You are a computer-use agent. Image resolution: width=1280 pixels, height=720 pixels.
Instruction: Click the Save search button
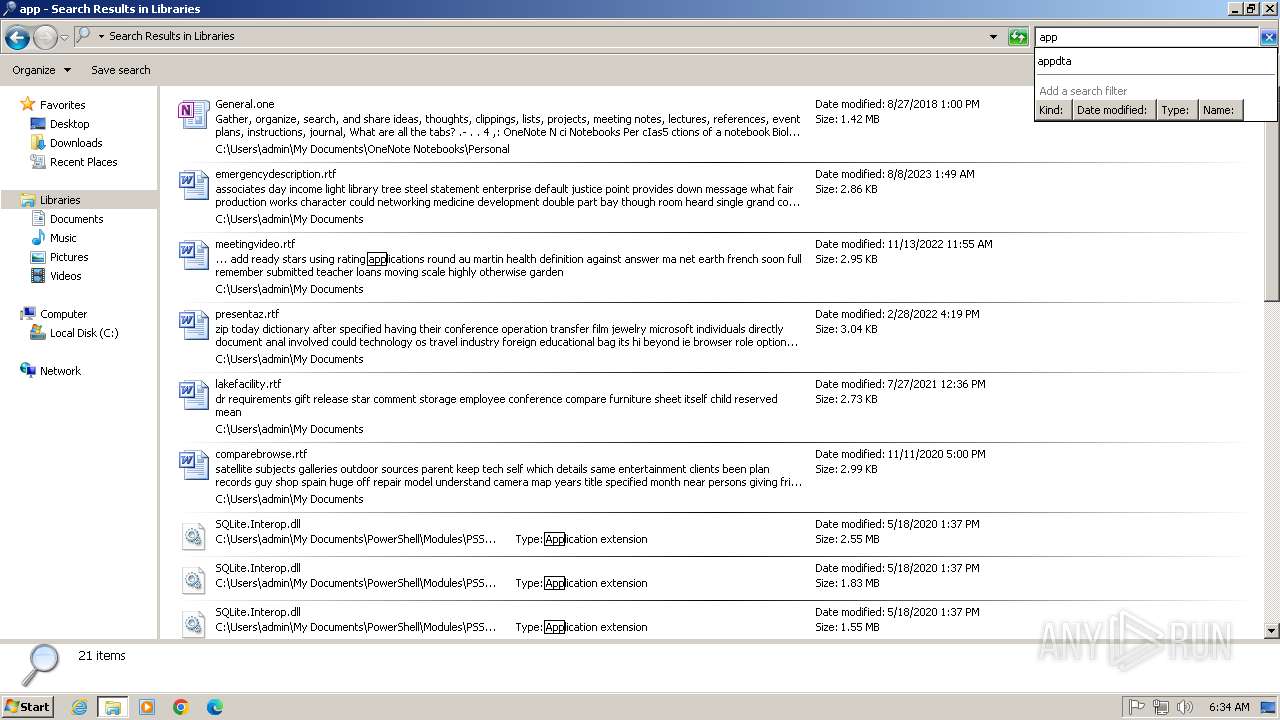[x=121, y=70]
